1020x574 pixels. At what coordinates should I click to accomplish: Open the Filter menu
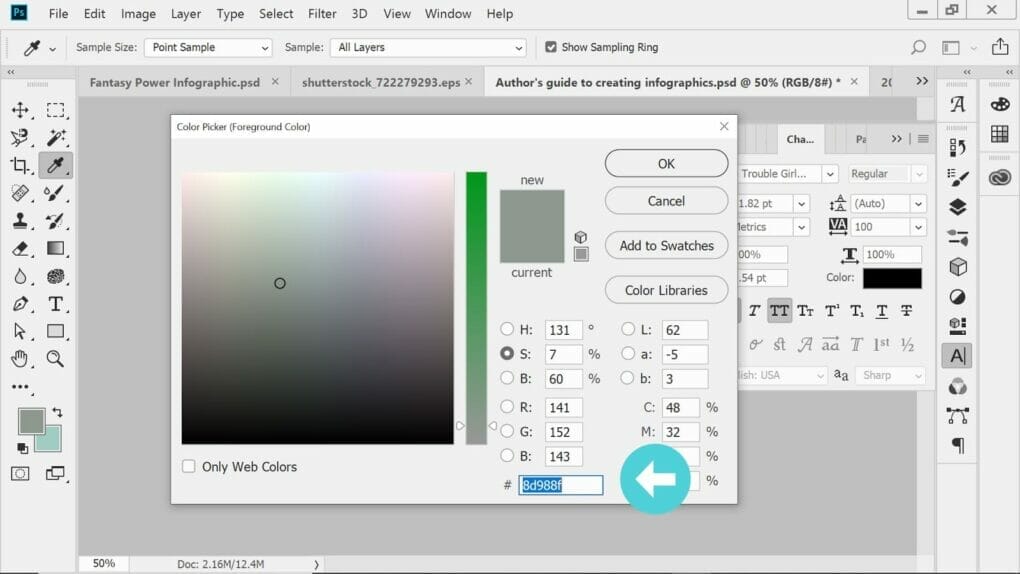coord(322,14)
